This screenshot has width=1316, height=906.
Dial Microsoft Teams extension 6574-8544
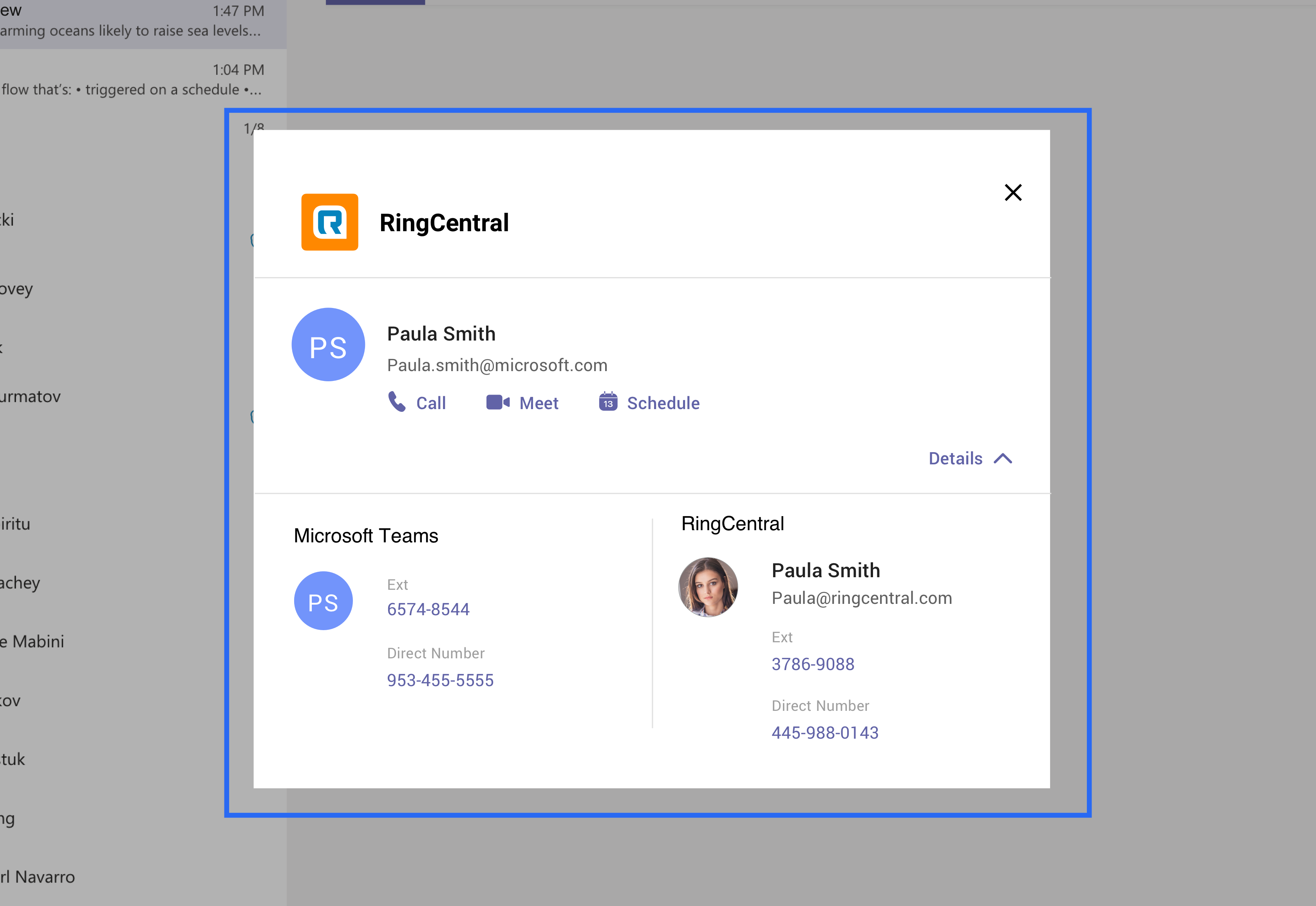point(428,609)
